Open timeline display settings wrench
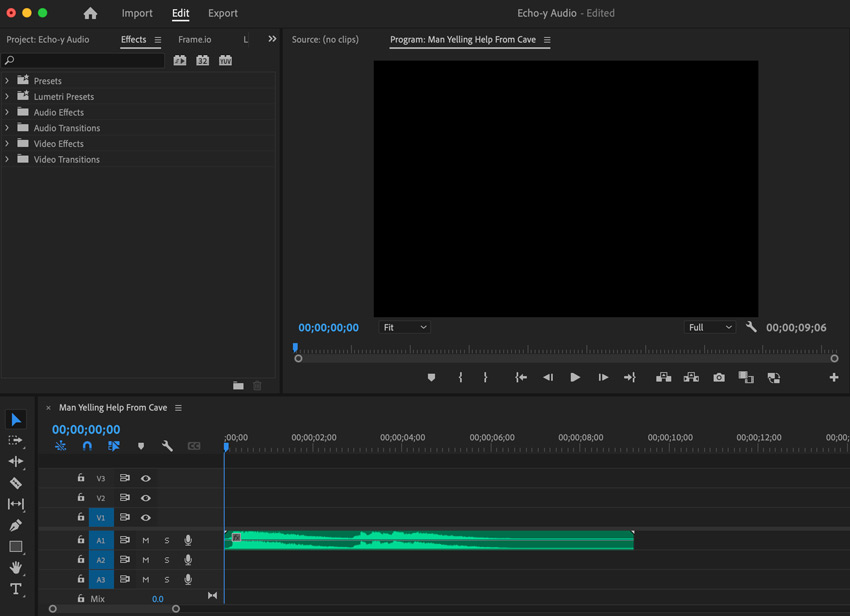 (x=167, y=446)
